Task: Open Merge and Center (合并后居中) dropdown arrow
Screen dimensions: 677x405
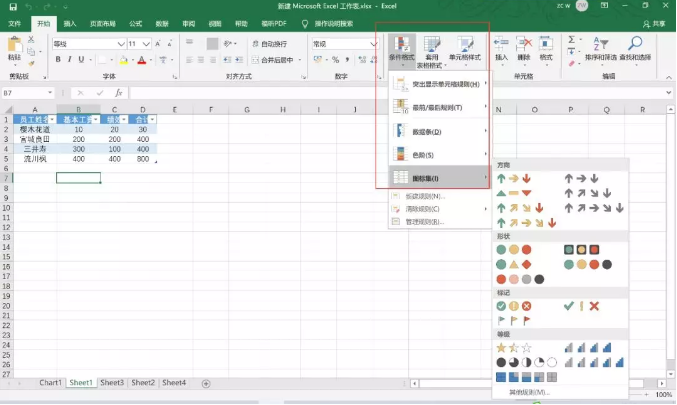Action: point(299,60)
